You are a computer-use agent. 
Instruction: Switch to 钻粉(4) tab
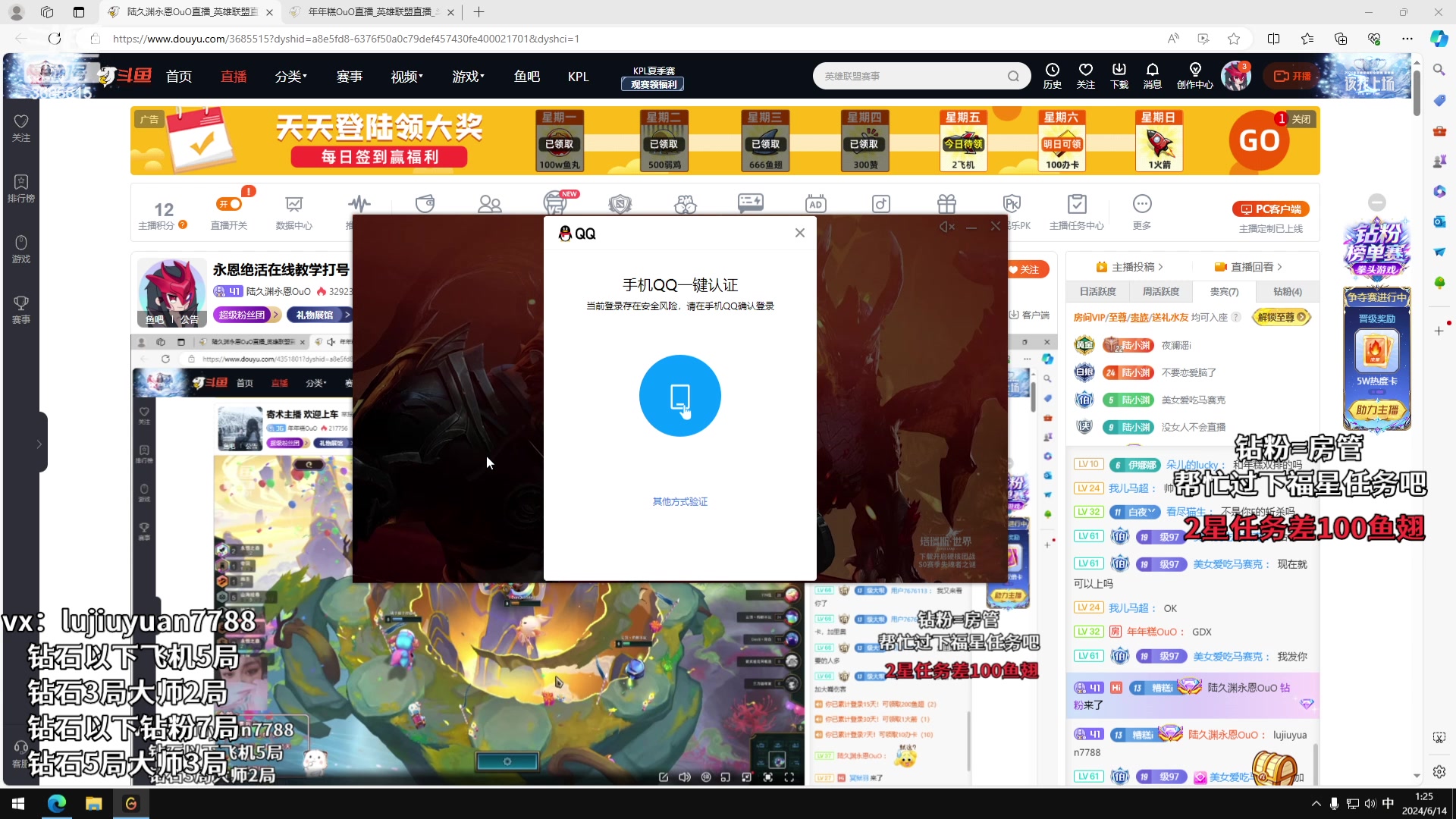click(1287, 291)
